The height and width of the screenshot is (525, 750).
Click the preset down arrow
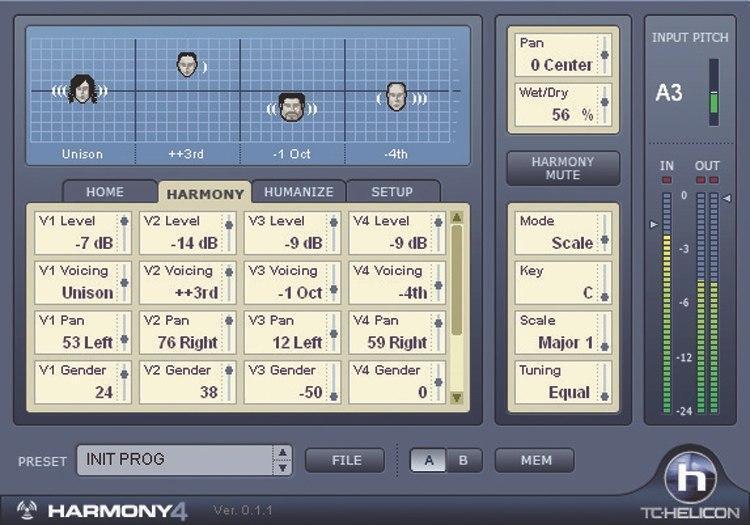pos(284,467)
